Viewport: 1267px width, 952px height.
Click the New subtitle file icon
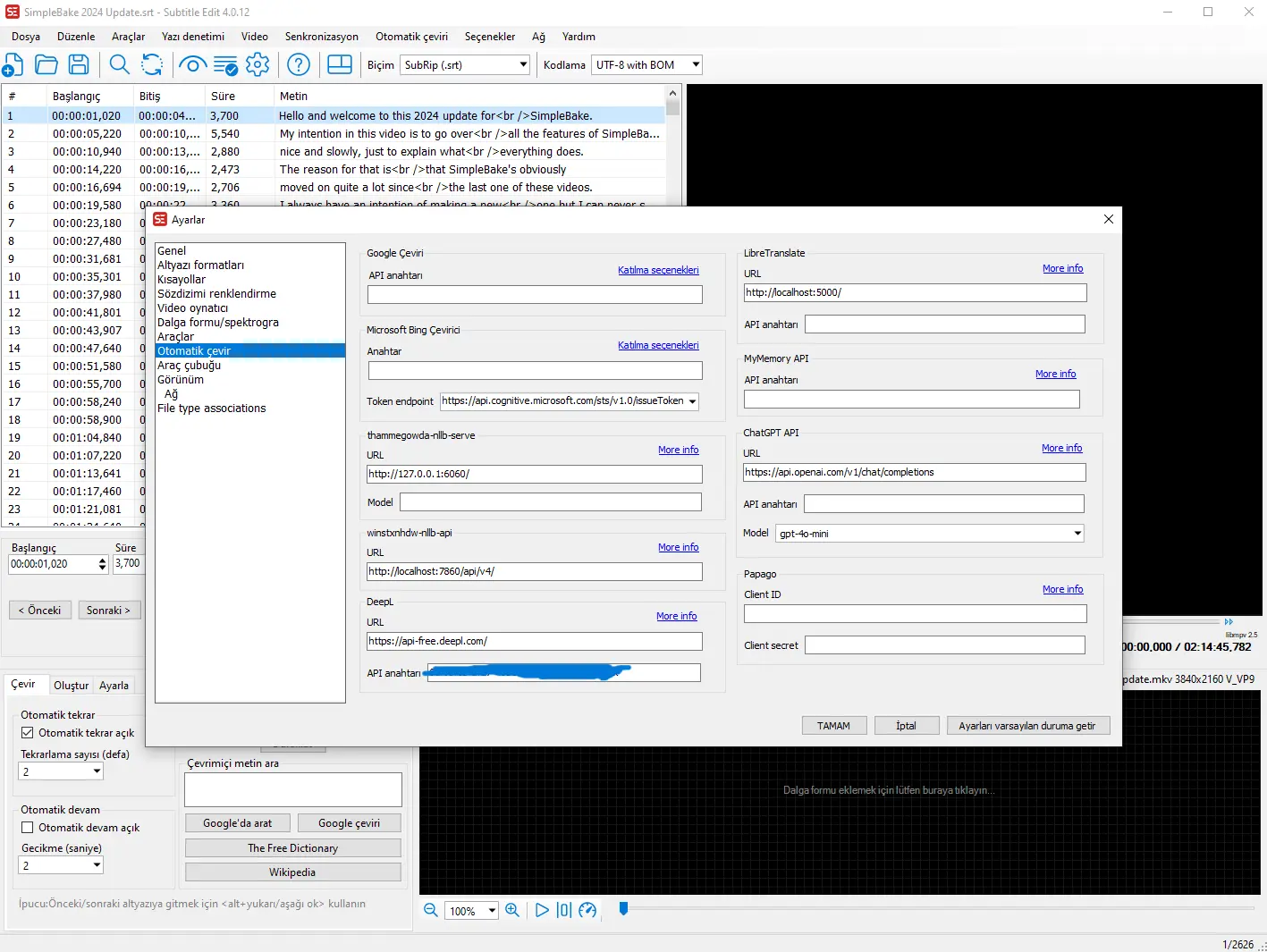click(13, 64)
